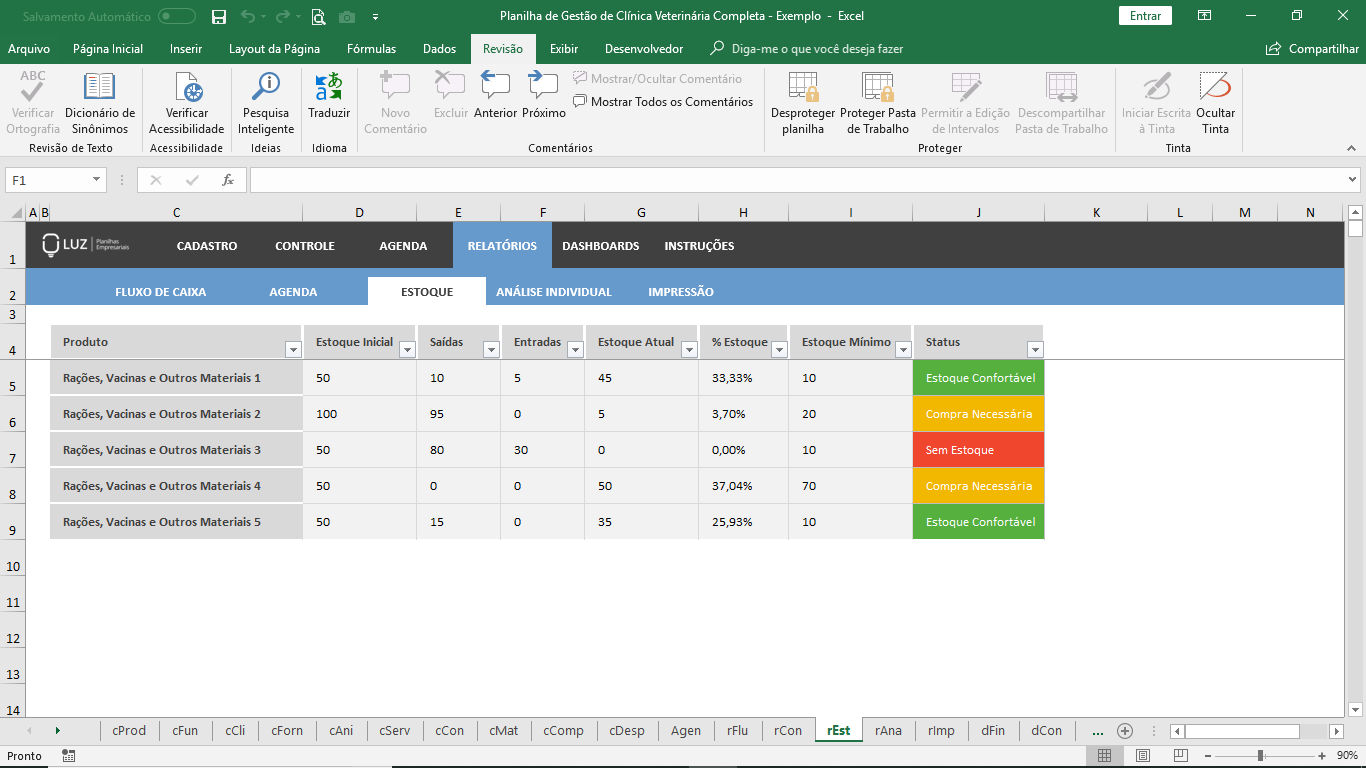Expand the quick access toolbar customize arrow
This screenshot has width=1366, height=768.
click(375, 17)
